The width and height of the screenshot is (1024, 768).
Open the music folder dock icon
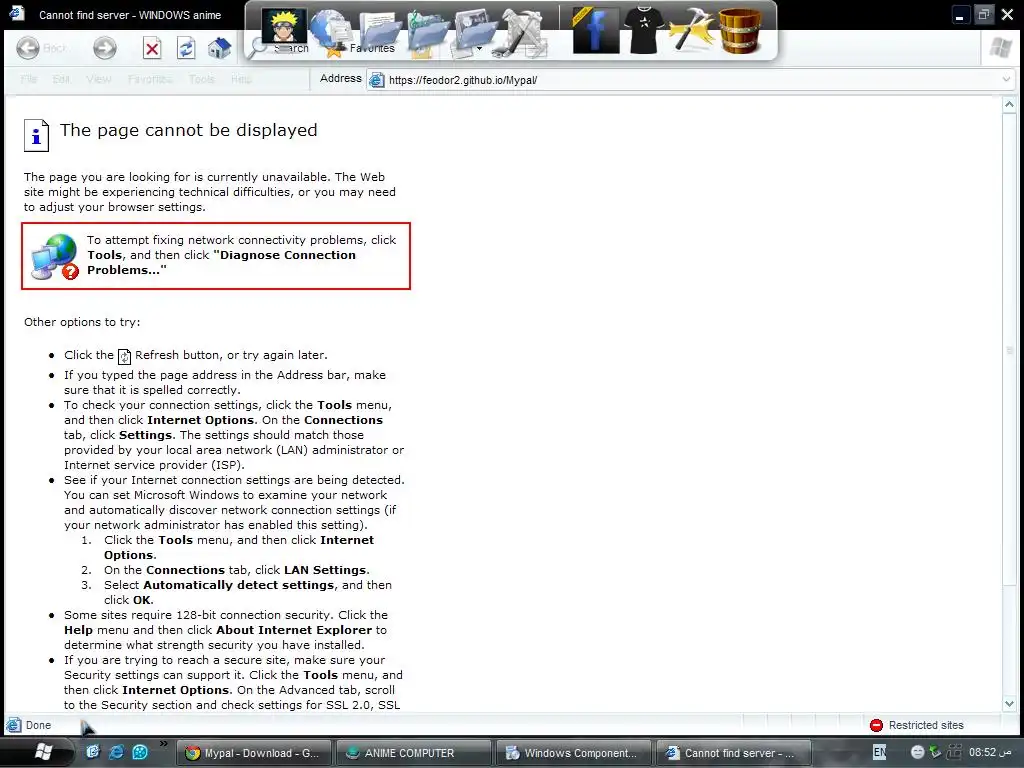[x=428, y=31]
